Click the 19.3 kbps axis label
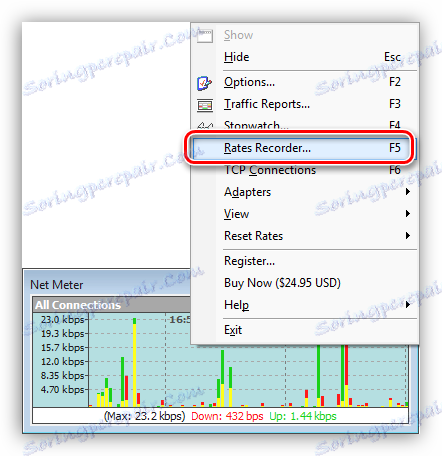The height and width of the screenshot is (456, 442). pos(62,334)
